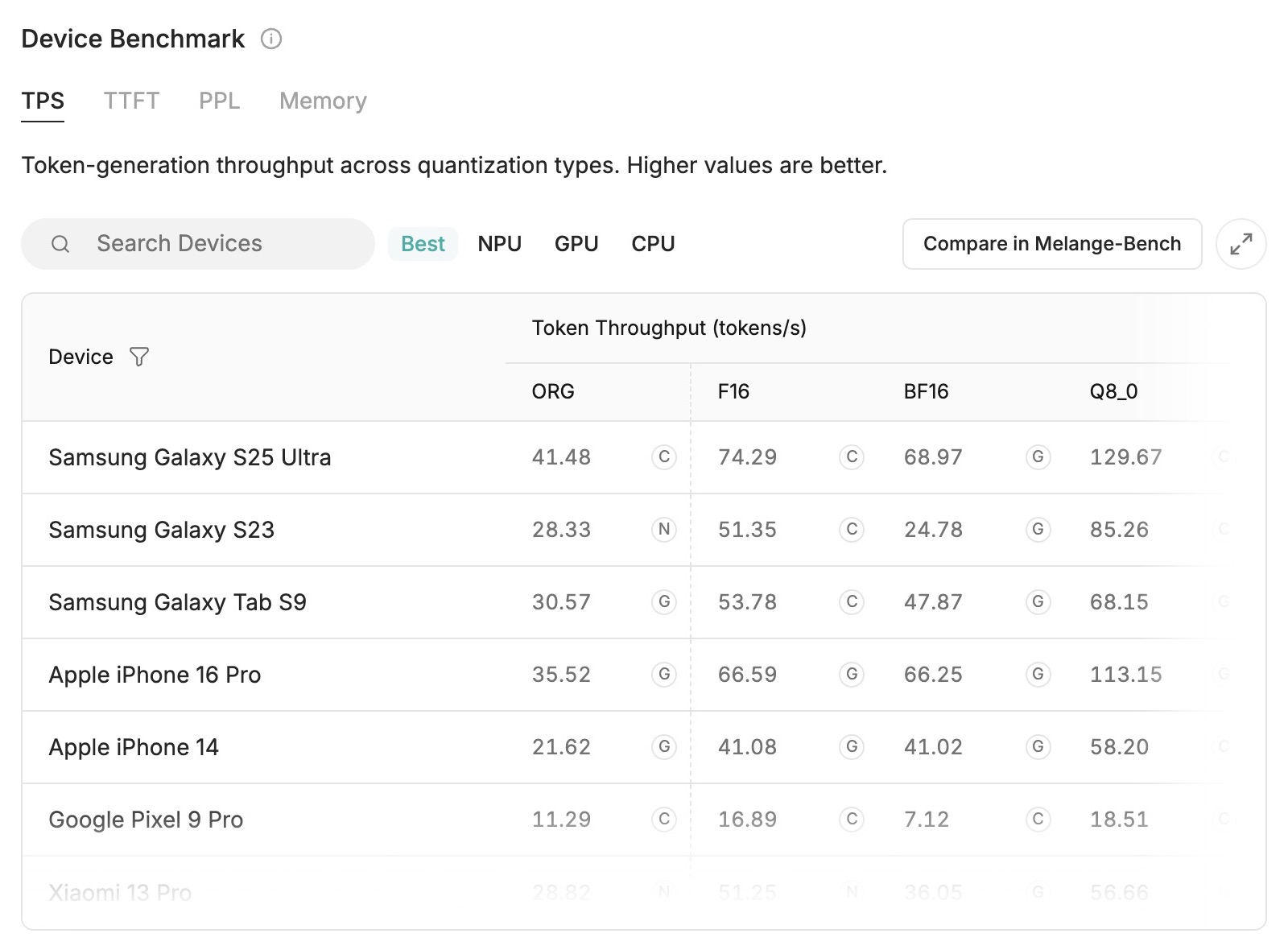The image size is (1288, 950).
Task: Click the 113.15 throughput value
Action: pyautogui.click(x=1125, y=675)
